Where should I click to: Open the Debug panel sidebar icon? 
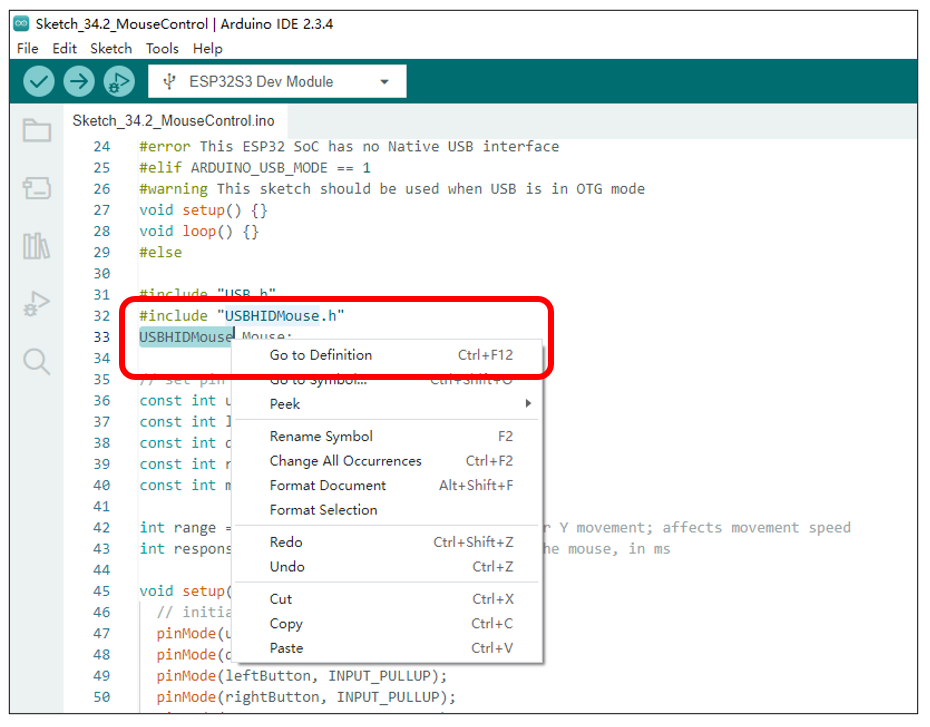pyautogui.click(x=37, y=303)
